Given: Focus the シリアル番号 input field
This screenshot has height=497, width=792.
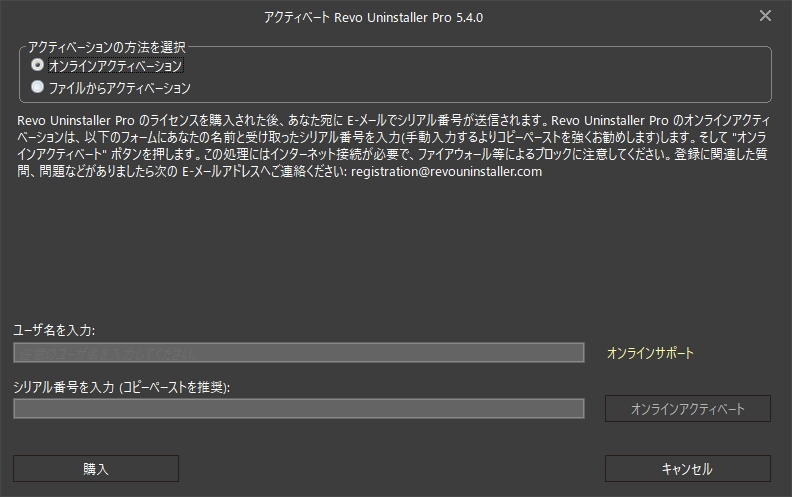Looking at the screenshot, I should coord(299,409).
